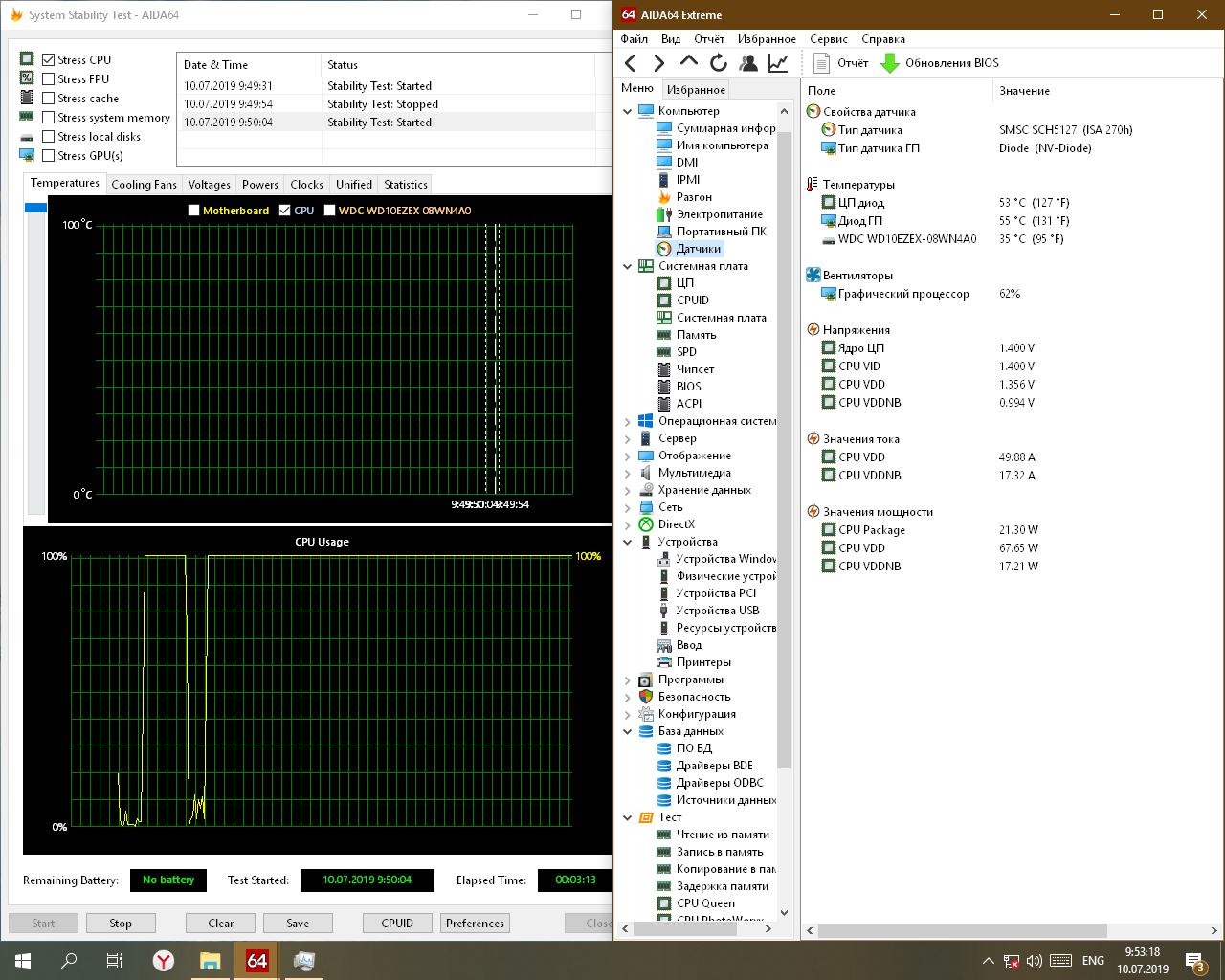Expand the Отображение tree node
This screenshot has width=1225, height=980.
click(x=628, y=456)
